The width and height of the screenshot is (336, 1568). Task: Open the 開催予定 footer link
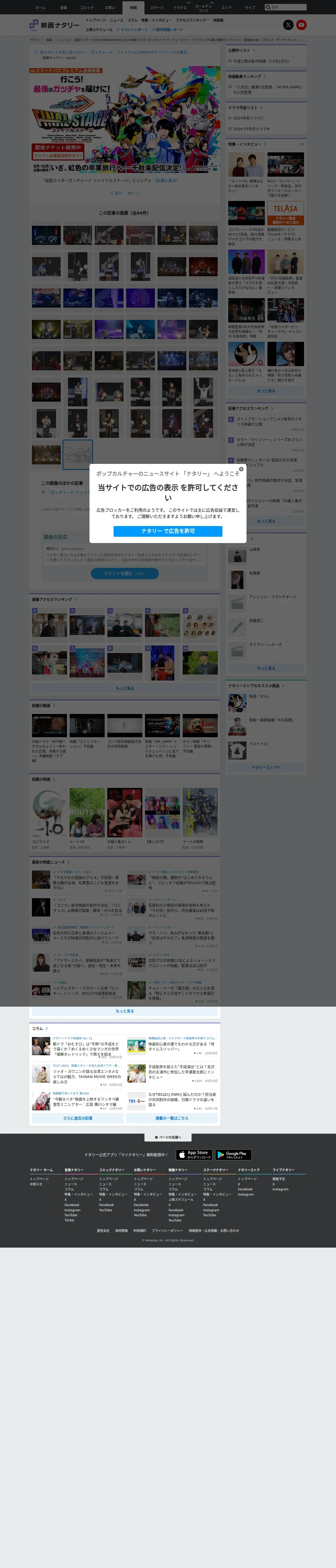(279, 1179)
